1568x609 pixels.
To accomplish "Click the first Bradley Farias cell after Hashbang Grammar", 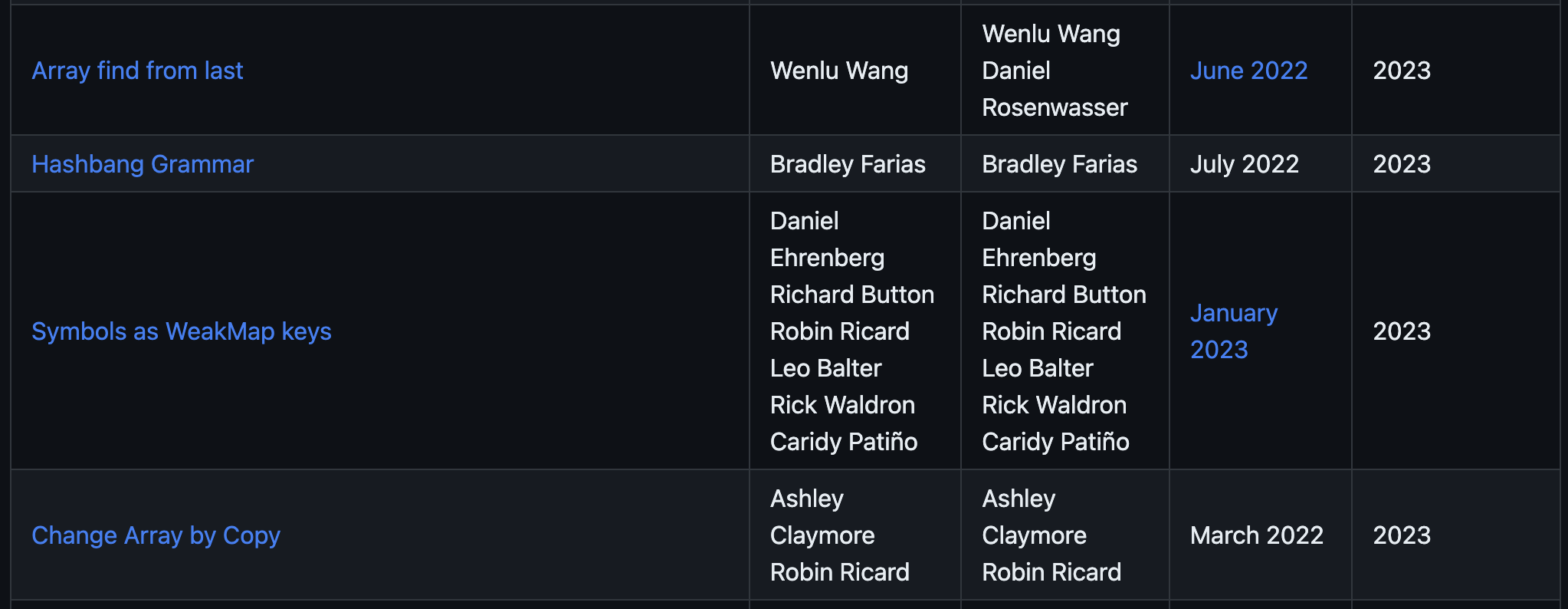I will [848, 164].
